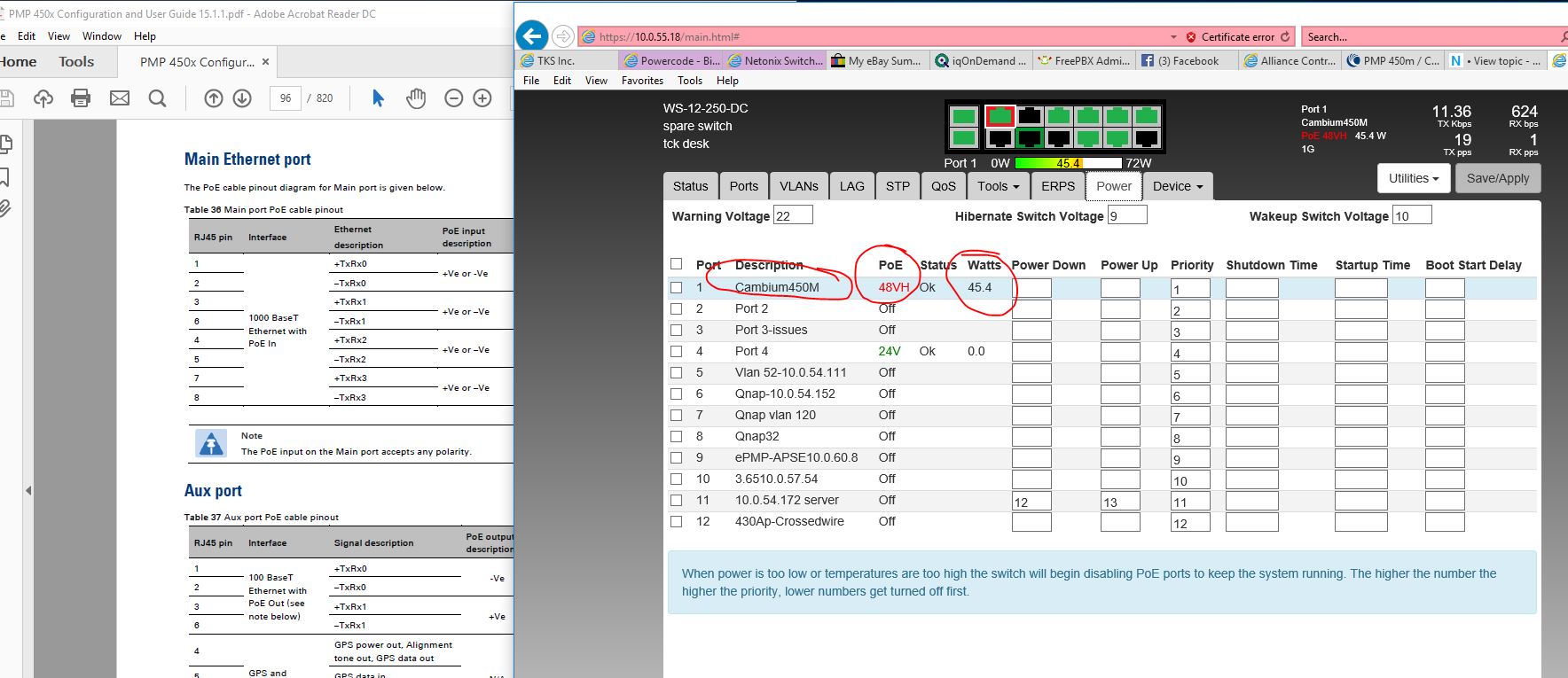Click the Warning Voltage input field
The width and height of the screenshot is (1568, 678).
coord(793,215)
